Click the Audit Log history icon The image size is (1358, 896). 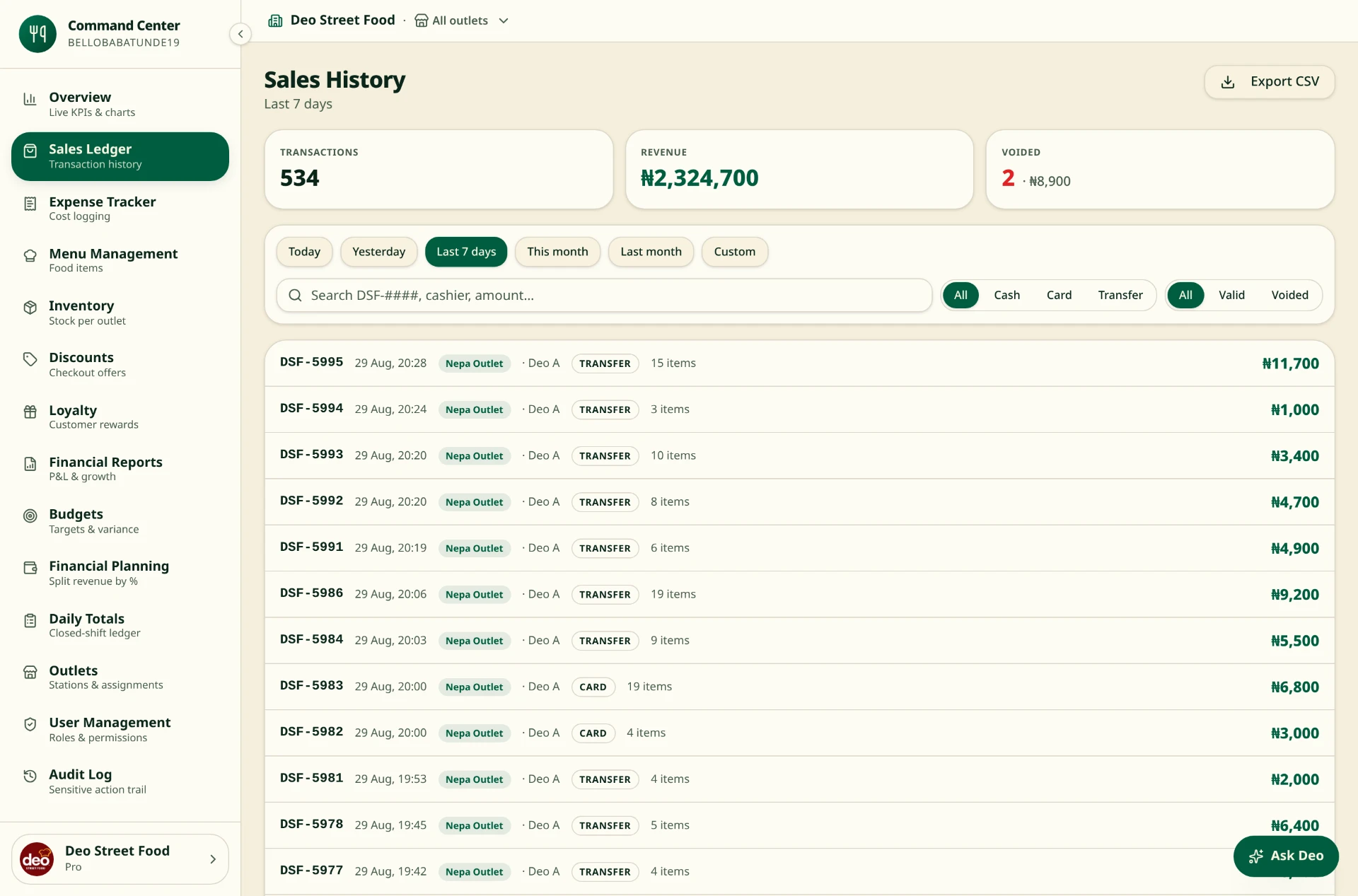(x=30, y=776)
